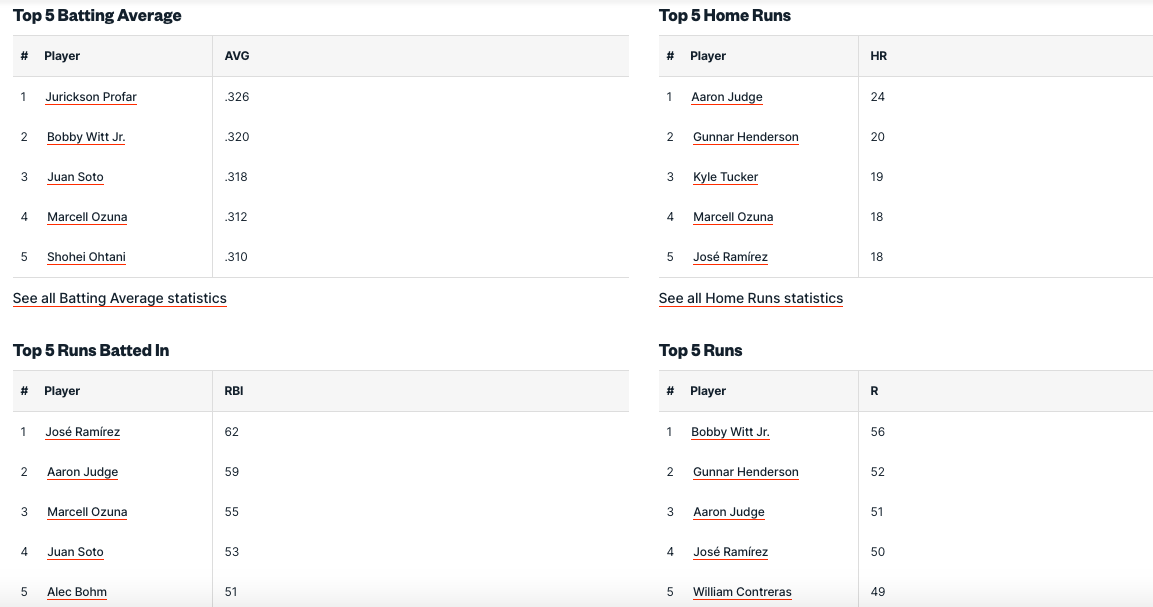The width and height of the screenshot is (1153, 607).
Task: Open Juan Soto's profile from Batting Average list
Action: 75,177
